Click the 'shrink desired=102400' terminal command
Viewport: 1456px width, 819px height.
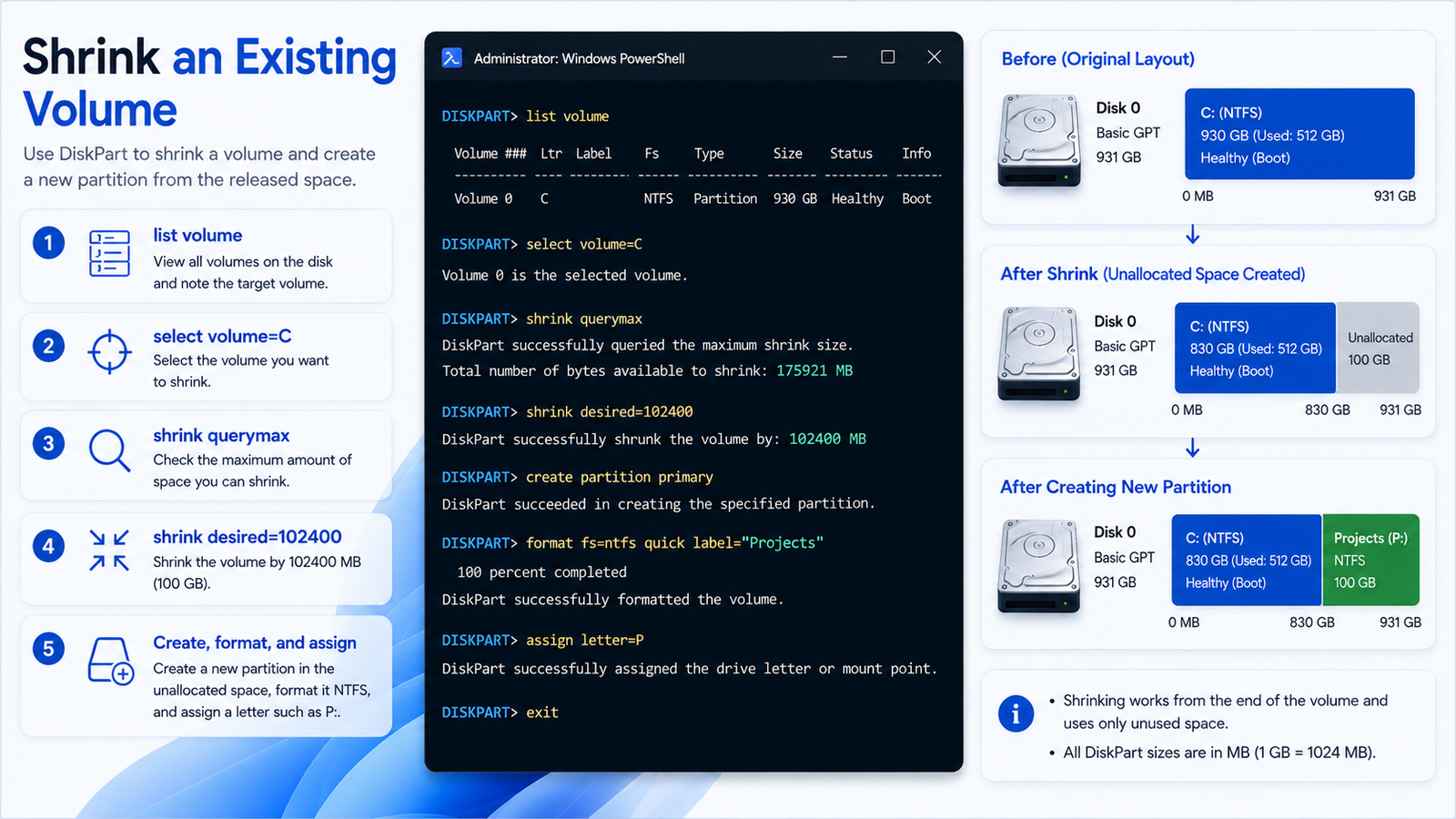[x=609, y=412]
